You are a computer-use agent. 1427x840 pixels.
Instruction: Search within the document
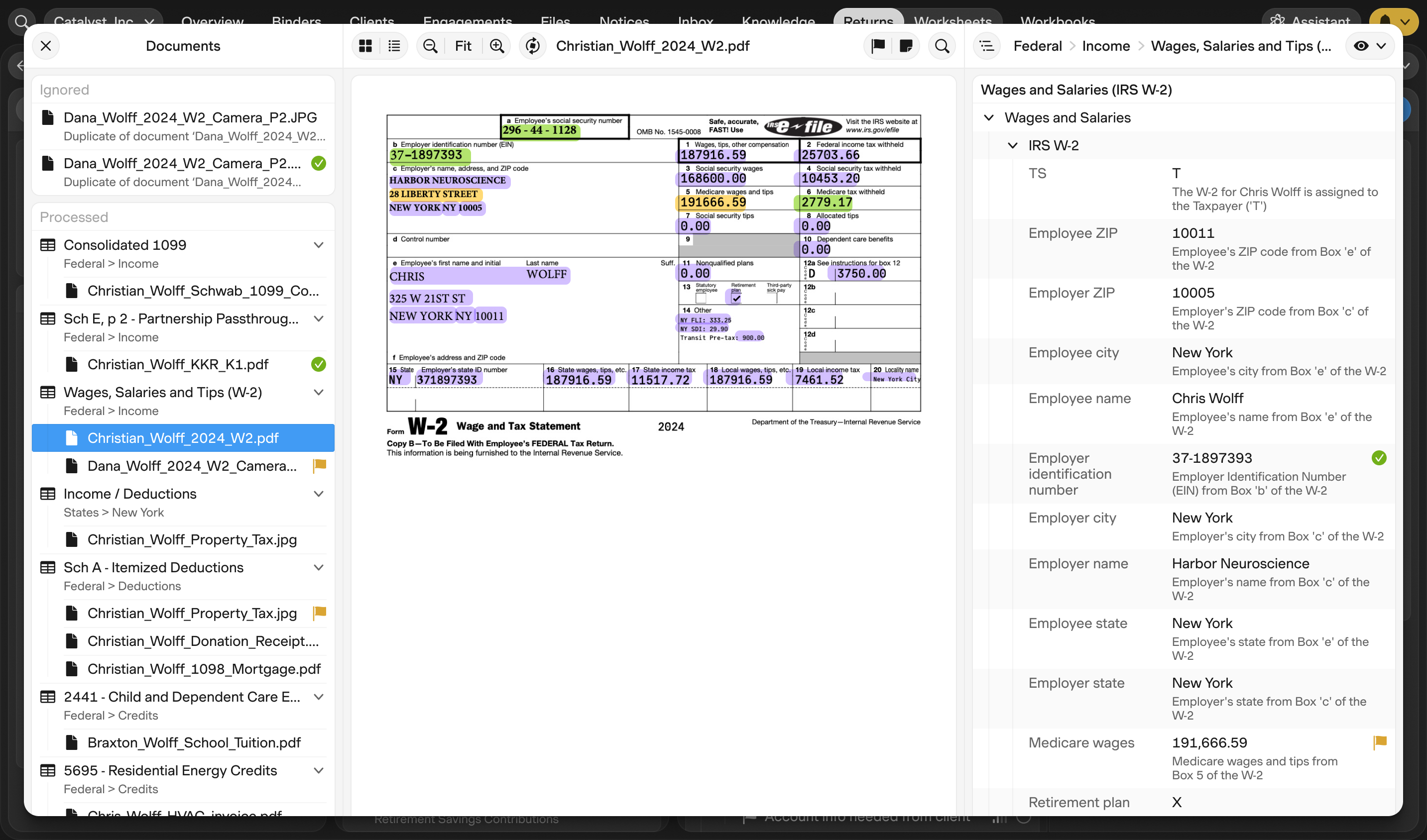[942, 46]
